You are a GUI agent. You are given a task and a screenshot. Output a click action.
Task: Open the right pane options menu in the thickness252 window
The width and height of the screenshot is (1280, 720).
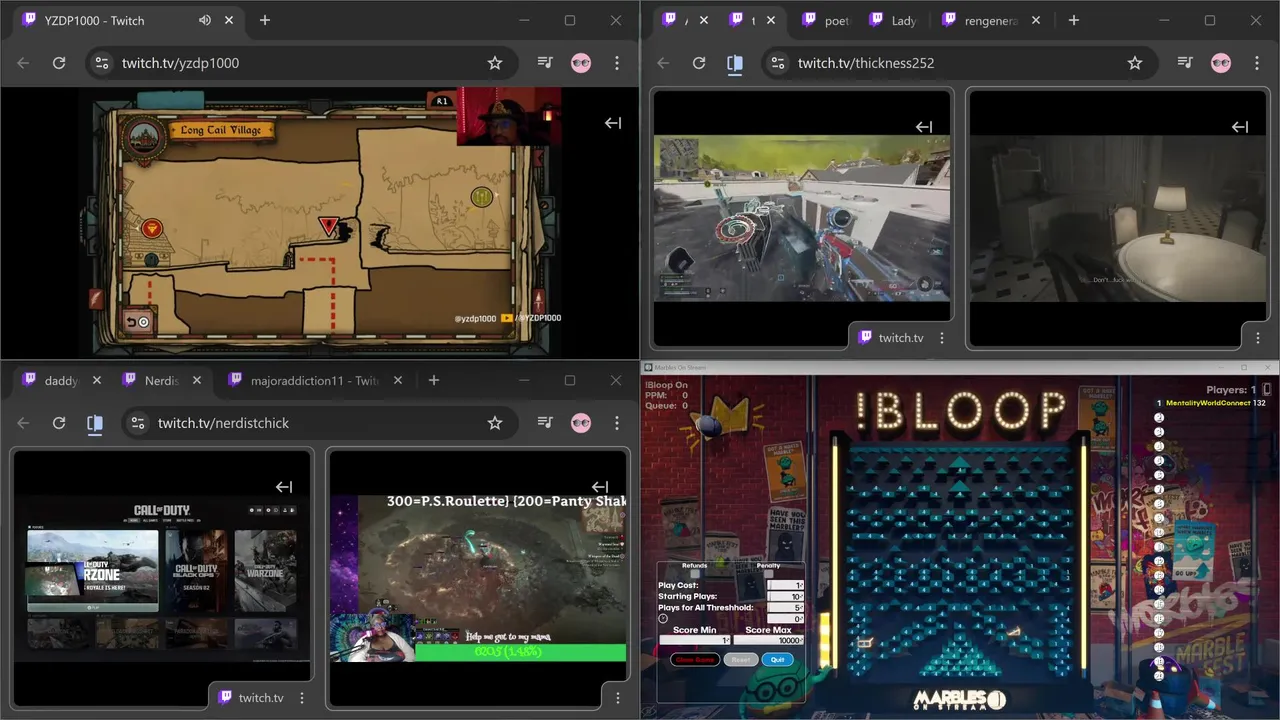(1257, 338)
